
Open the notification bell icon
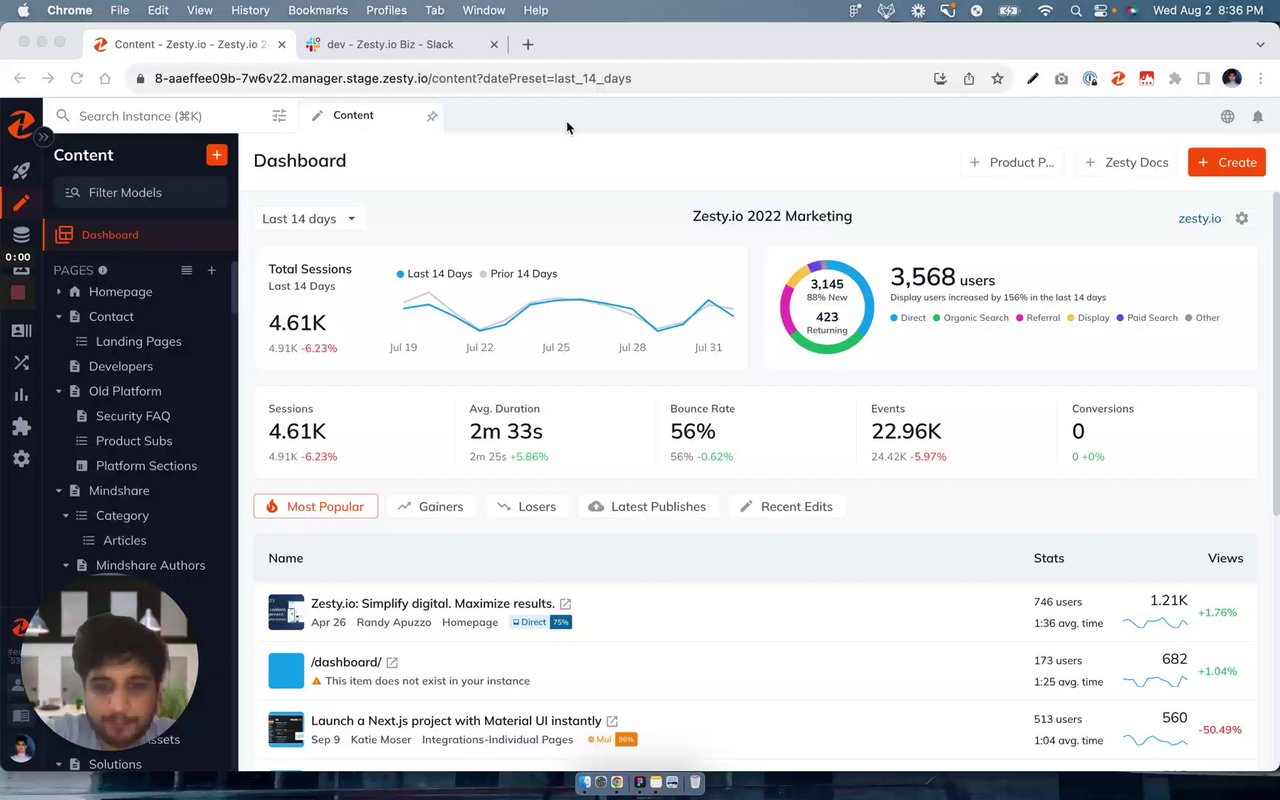1258,117
